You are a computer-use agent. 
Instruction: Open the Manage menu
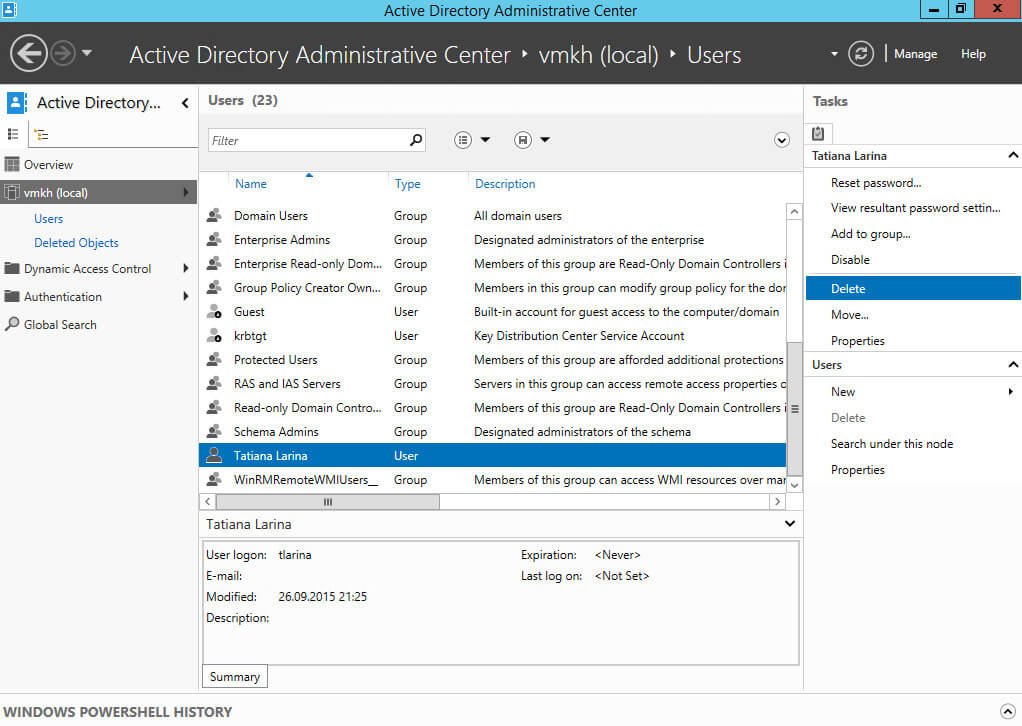point(915,54)
